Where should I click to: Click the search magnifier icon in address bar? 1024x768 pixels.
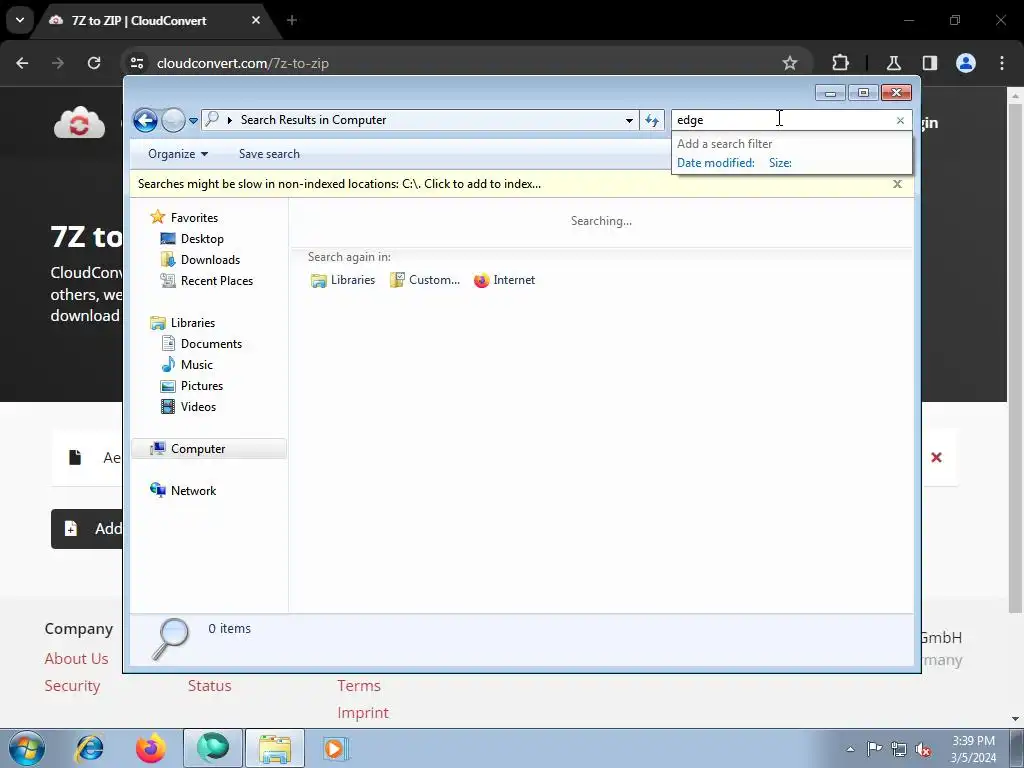click(x=212, y=120)
